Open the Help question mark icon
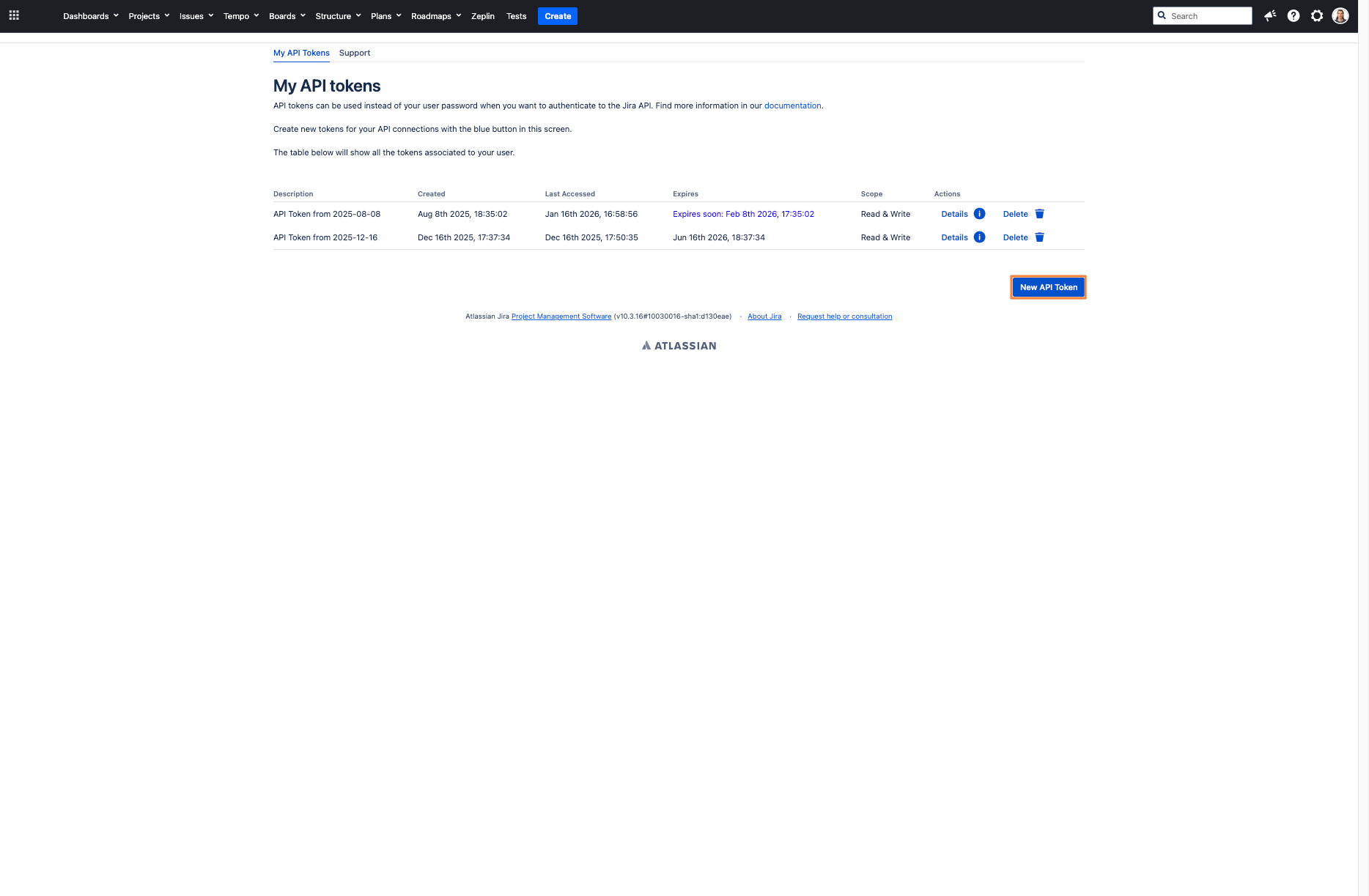1369x896 pixels. pyautogui.click(x=1294, y=15)
